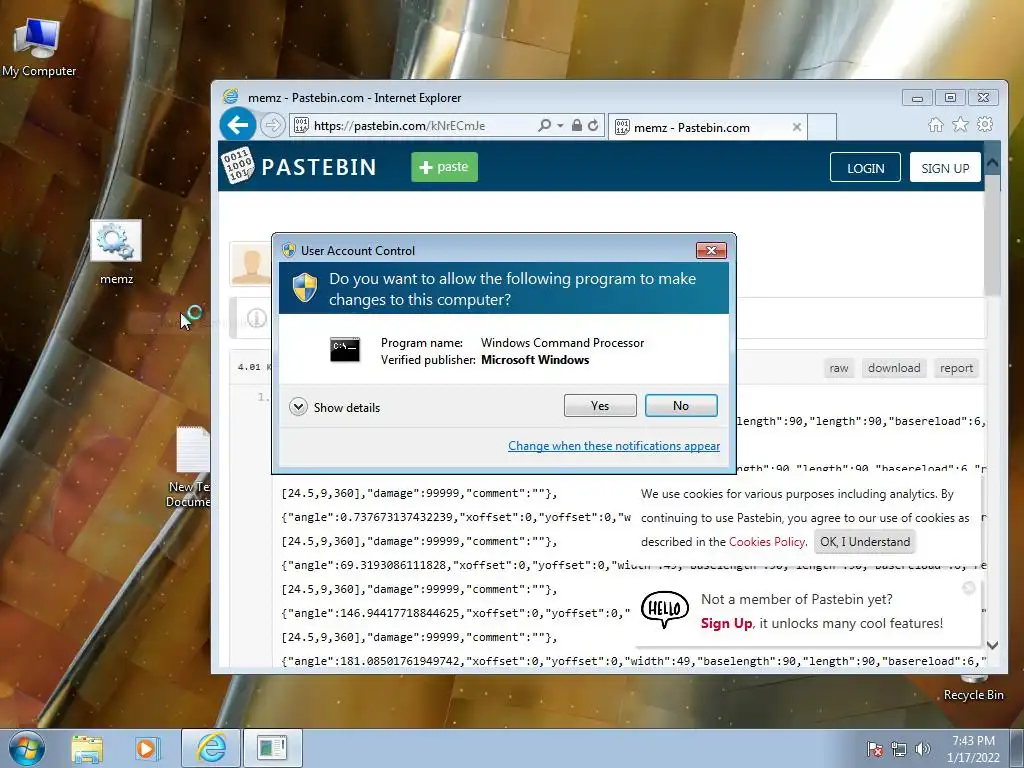Viewport: 1024px width, 768px height.
Task: Click the IE Favorites star icon
Action: (x=960, y=125)
